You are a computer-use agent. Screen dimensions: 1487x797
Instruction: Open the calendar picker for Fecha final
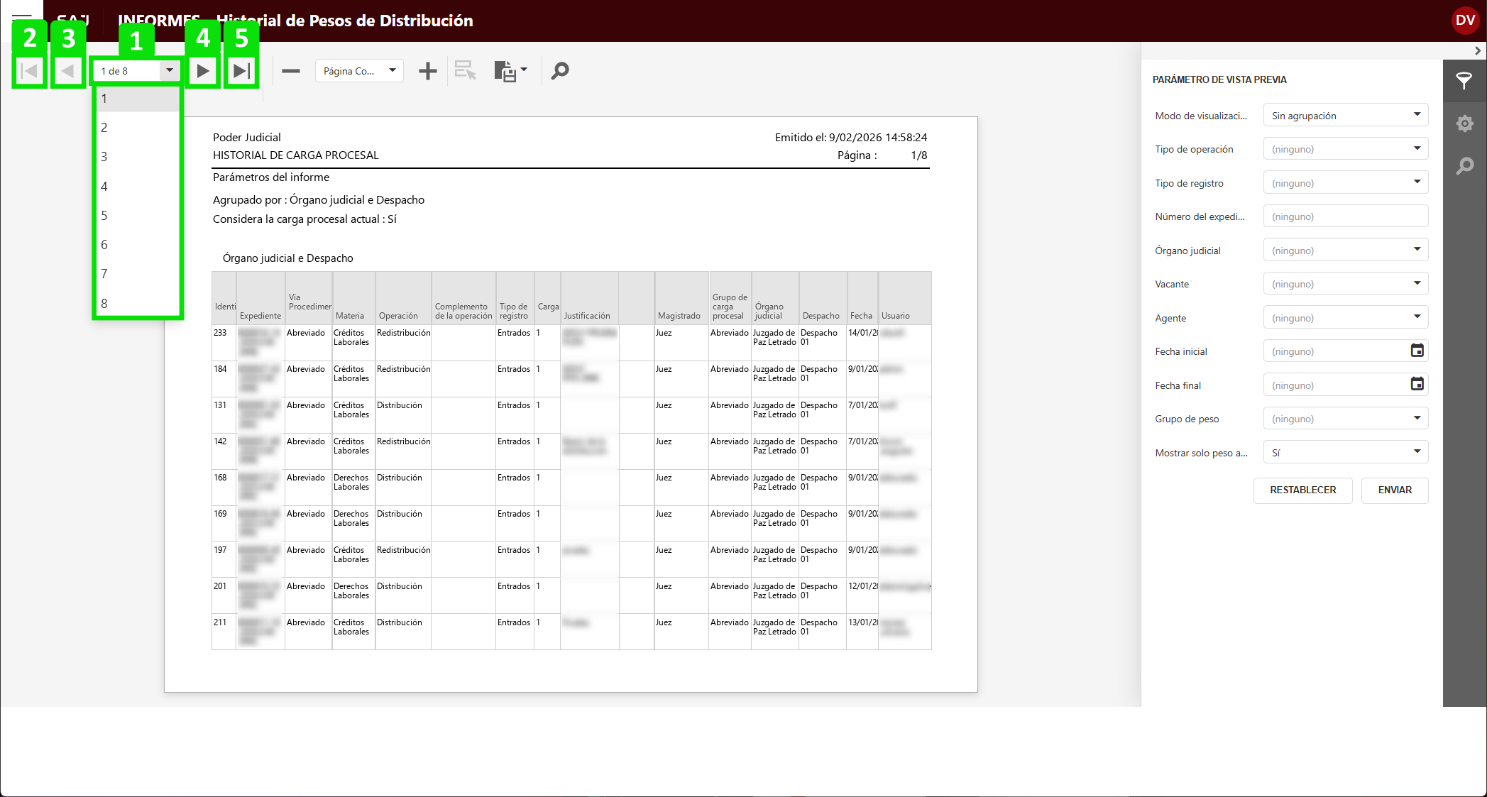1416,385
